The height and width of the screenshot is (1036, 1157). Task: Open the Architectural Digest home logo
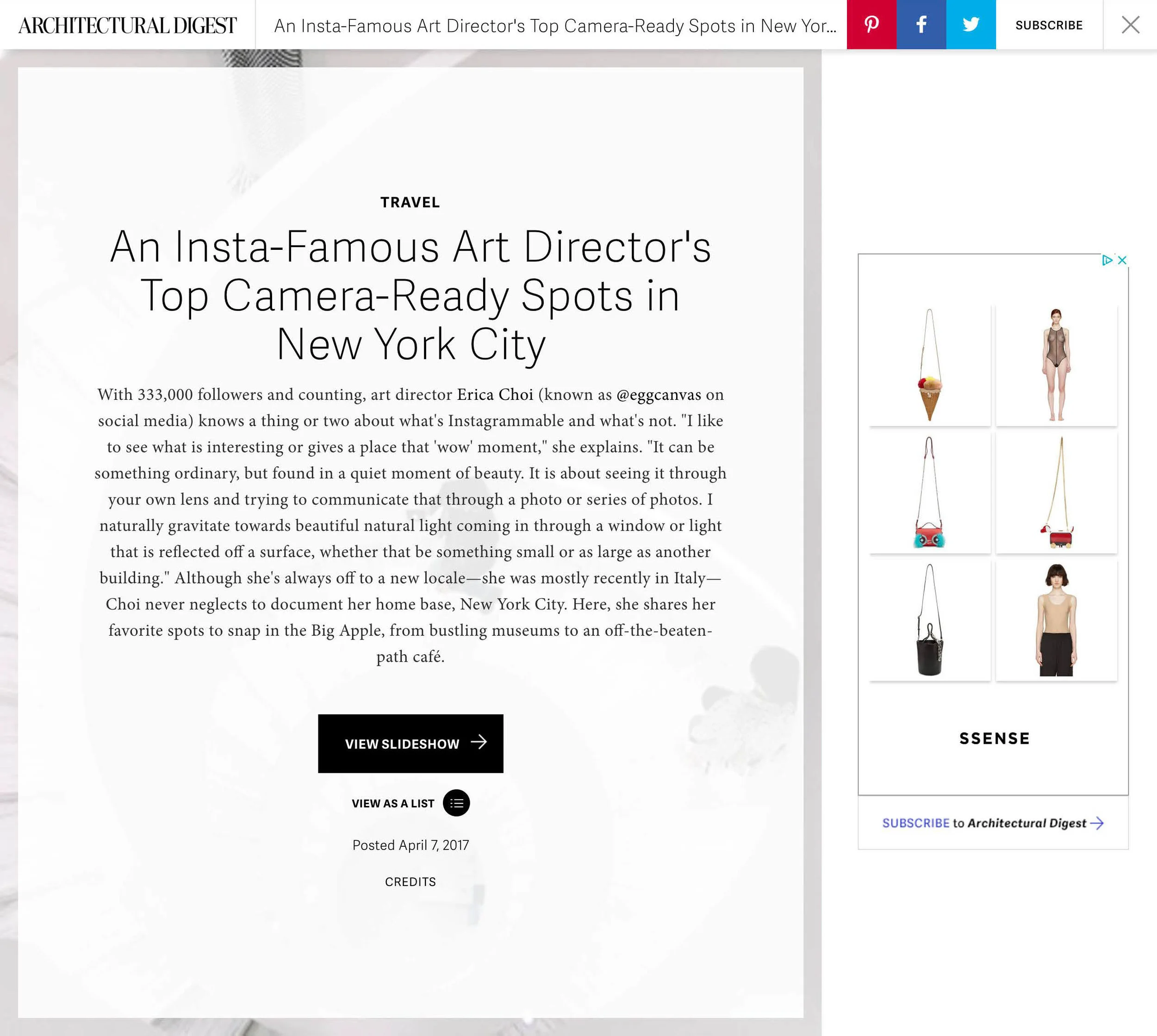(x=128, y=25)
